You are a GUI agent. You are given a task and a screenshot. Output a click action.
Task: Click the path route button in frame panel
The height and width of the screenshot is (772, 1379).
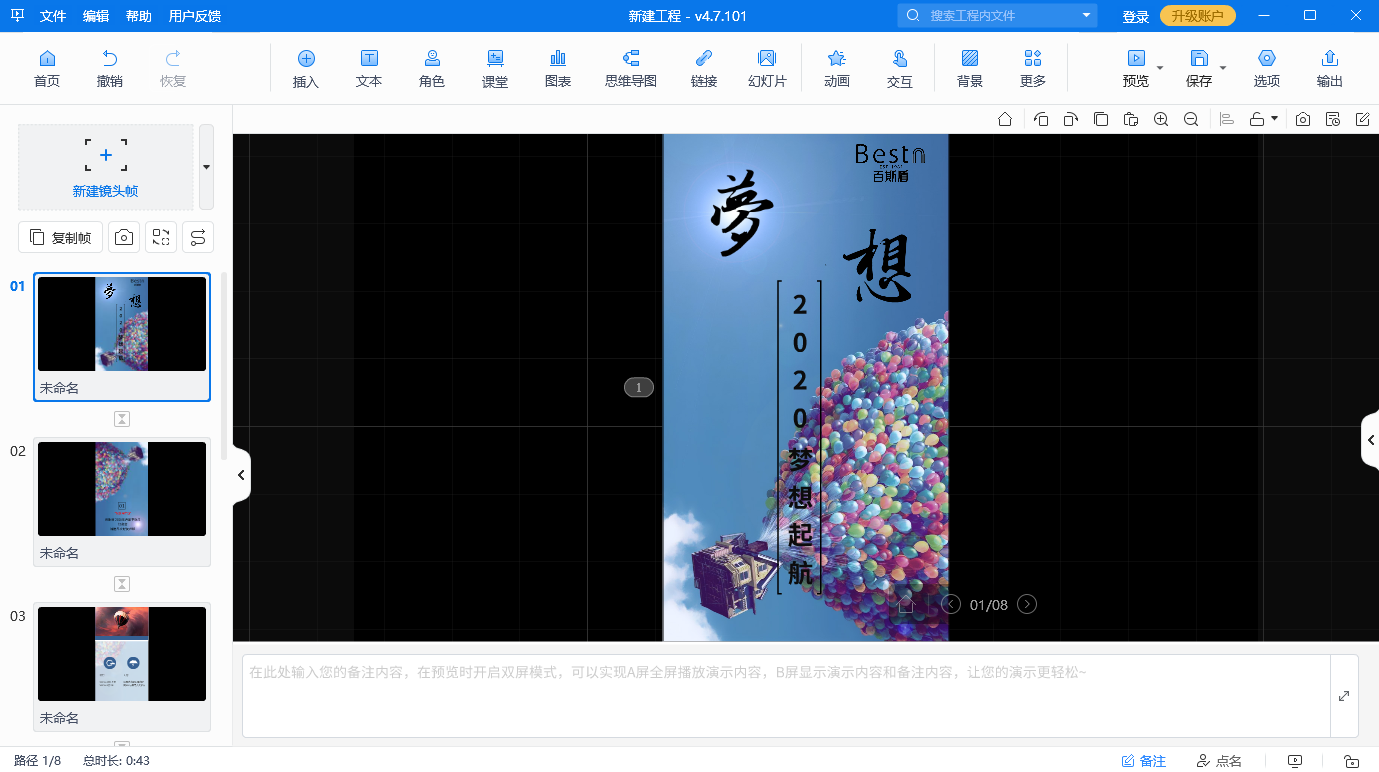(197, 237)
